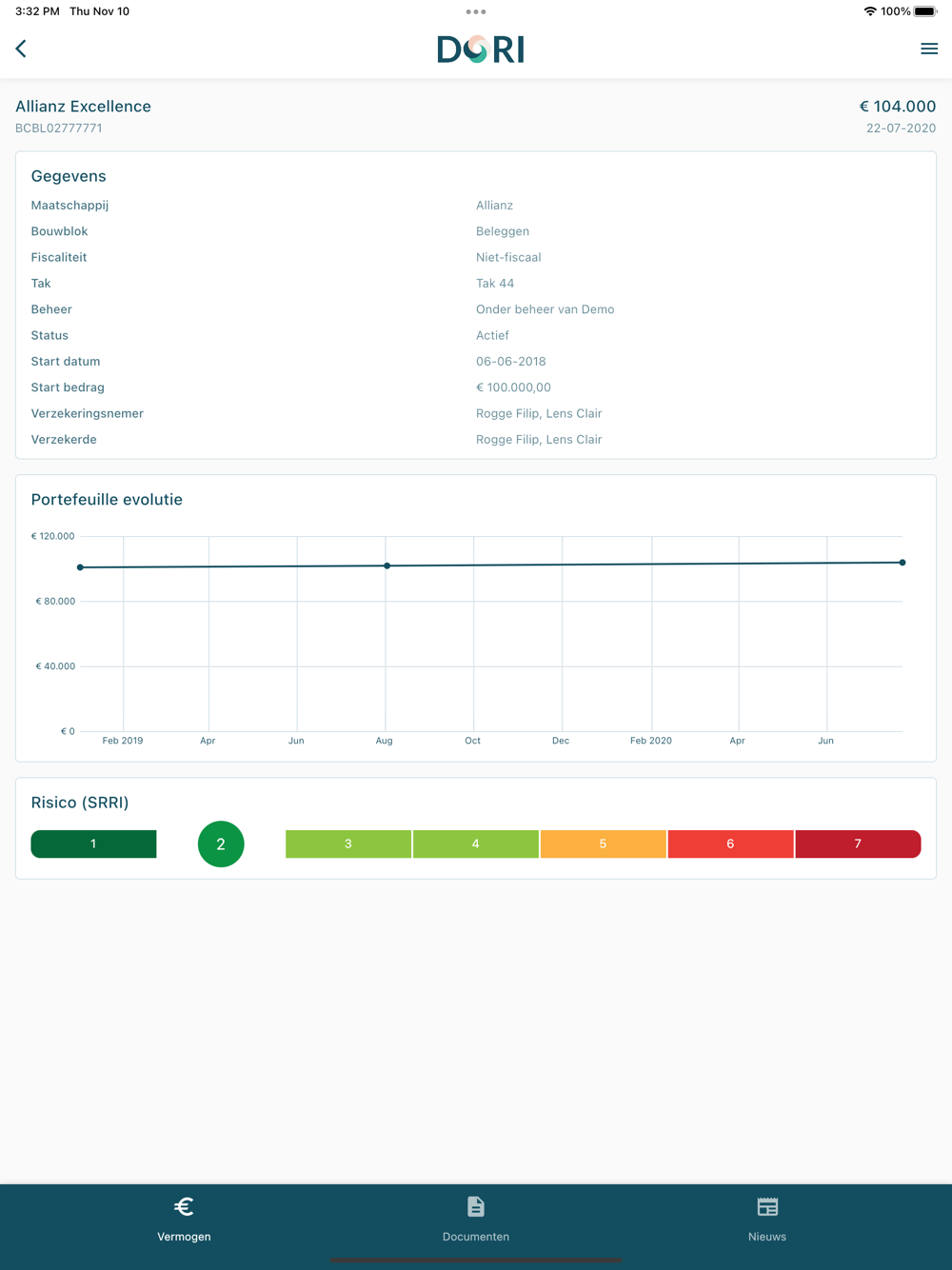Tap the Oct axis label
The width and height of the screenshot is (952, 1270).
pyautogui.click(x=472, y=741)
